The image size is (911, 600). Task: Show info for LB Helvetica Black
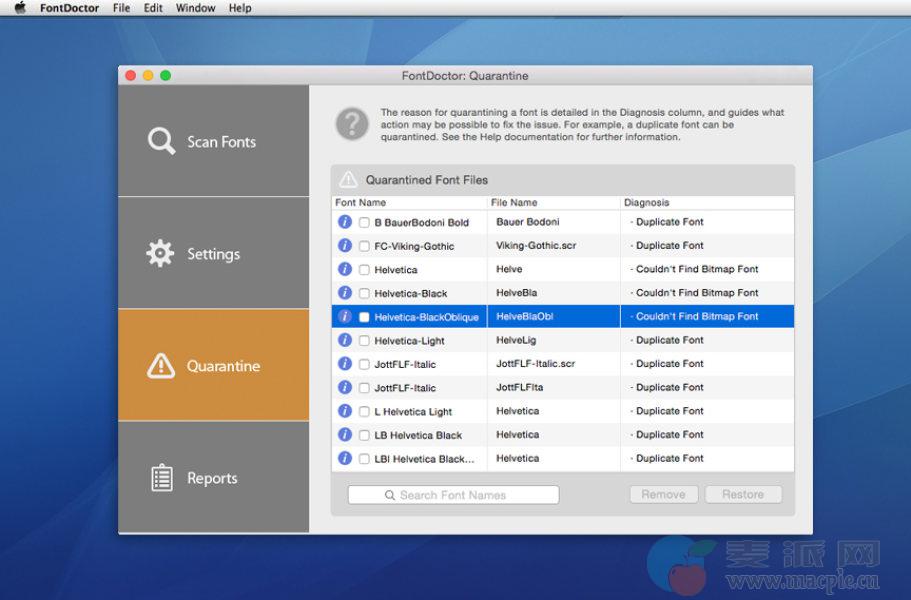(x=345, y=435)
